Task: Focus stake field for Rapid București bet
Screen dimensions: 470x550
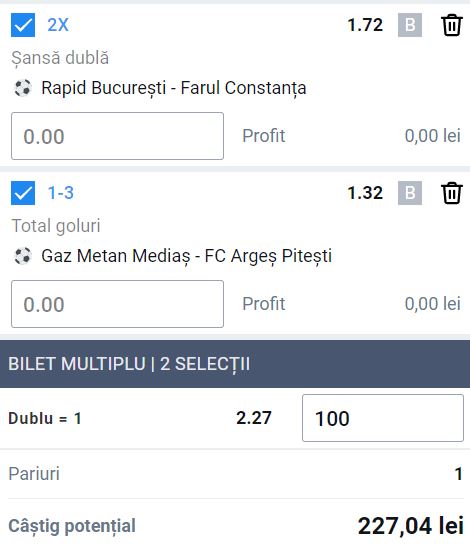Action: click(x=118, y=136)
